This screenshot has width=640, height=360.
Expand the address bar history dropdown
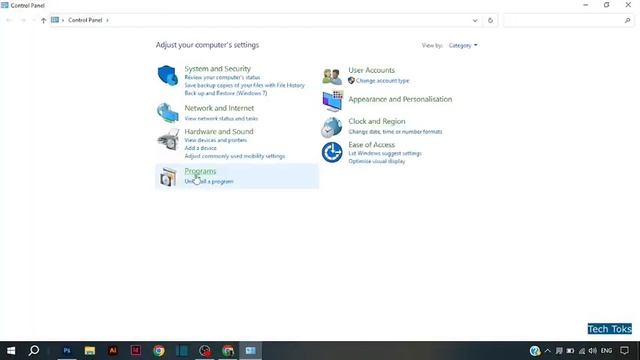coord(475,20)
